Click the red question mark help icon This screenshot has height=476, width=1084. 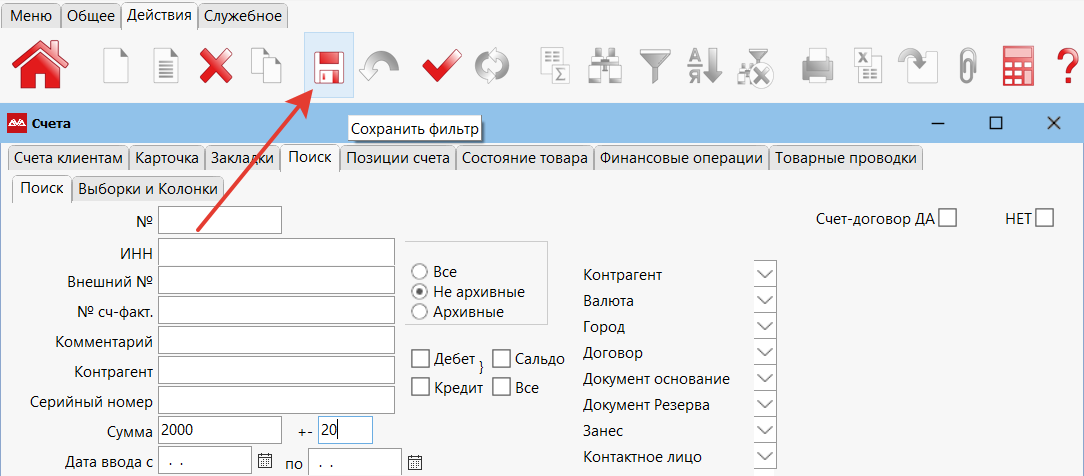(x=1067, y=66)
